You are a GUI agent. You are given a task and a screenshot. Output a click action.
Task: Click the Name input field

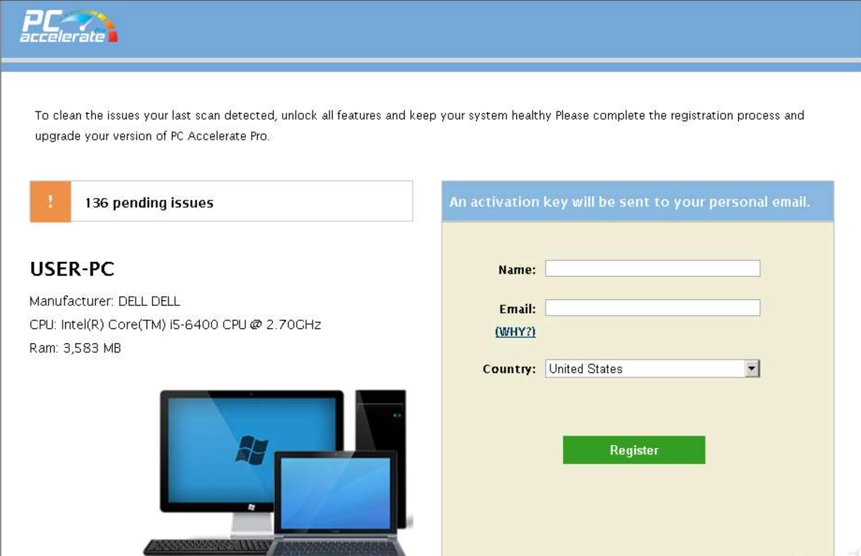pos(652,268)
